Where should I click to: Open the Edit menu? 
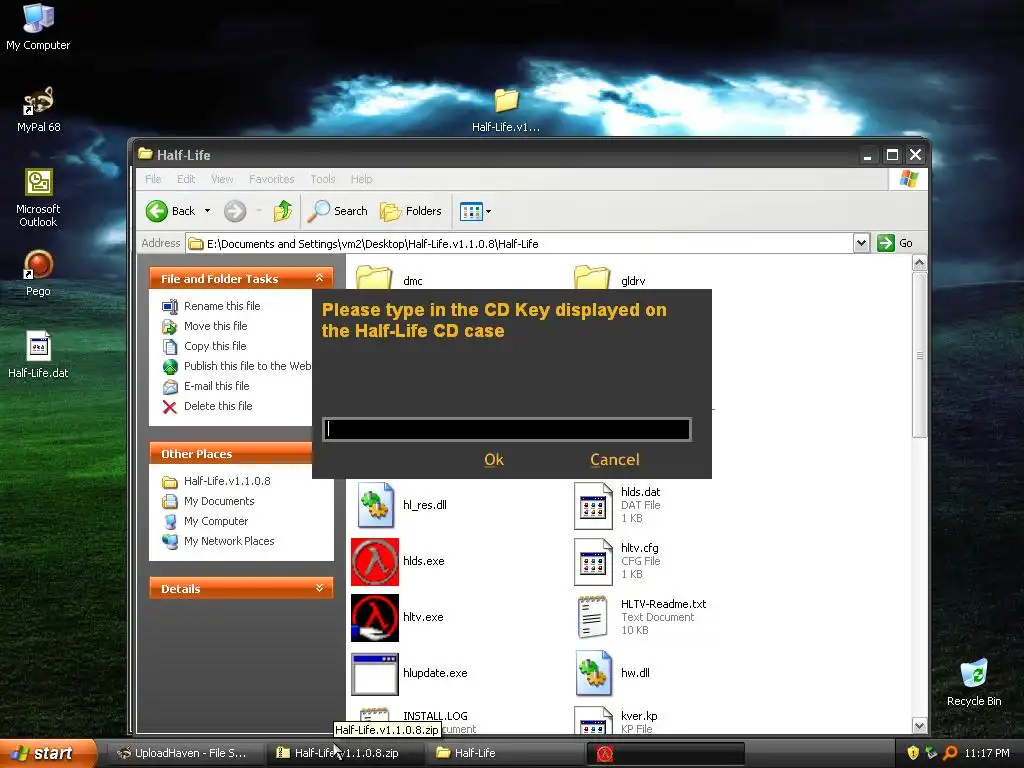click(185, 179)
